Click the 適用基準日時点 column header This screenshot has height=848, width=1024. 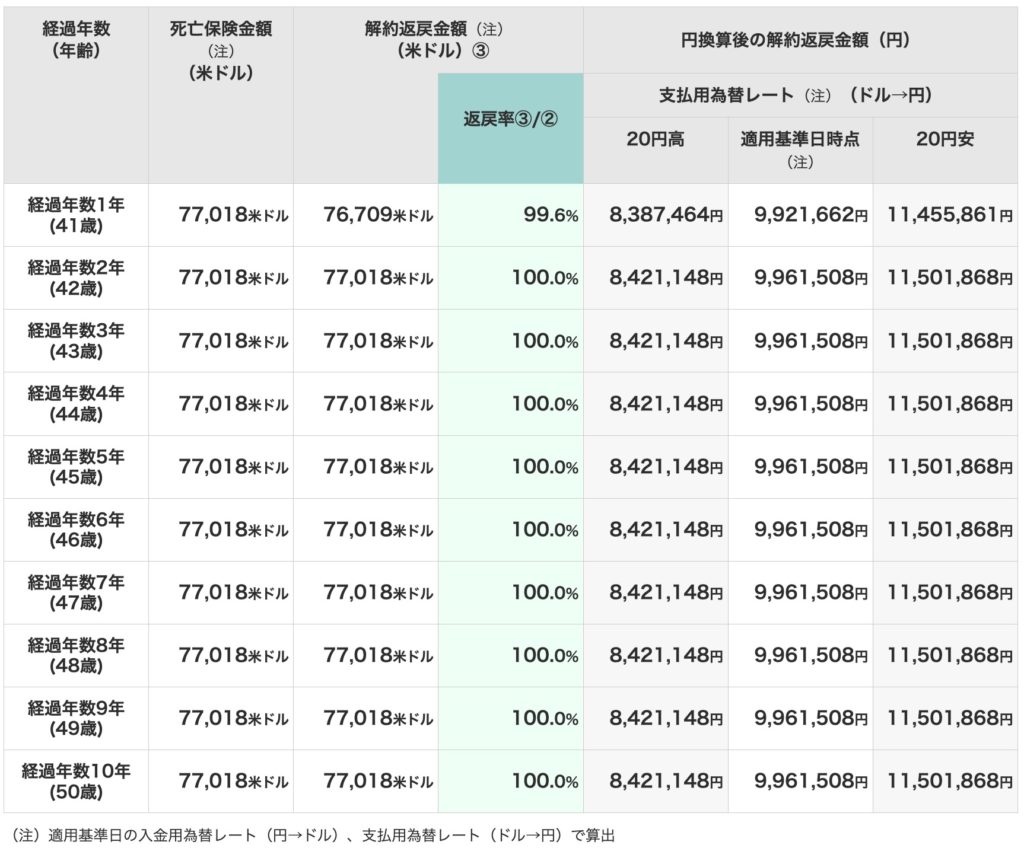pyautogui.click(x=800, y=148)
